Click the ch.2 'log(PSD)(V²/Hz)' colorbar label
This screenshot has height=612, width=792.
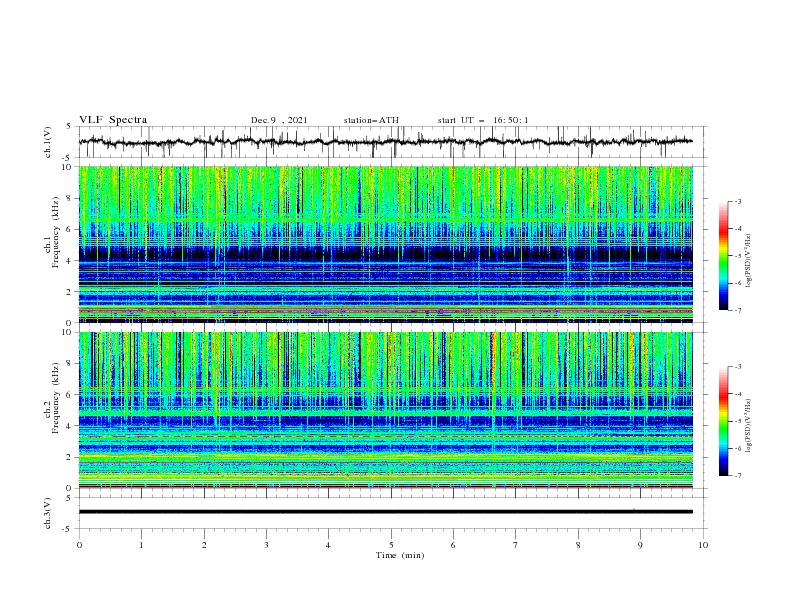(749, 426)
